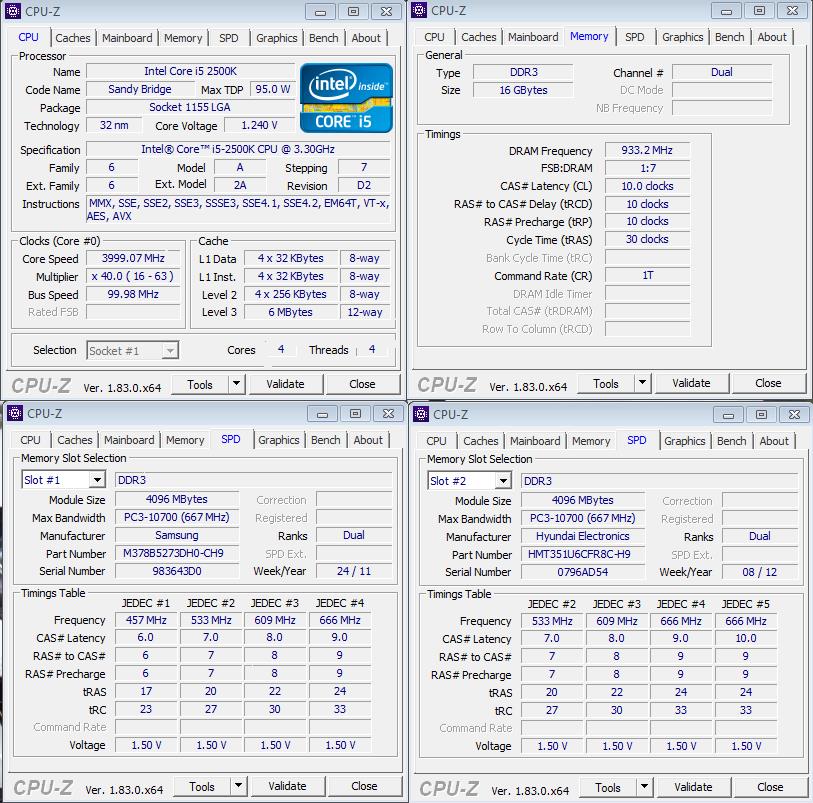Expand Tools arrow in the CPU tab window
The width and height of the screenshot is (813, 803).
tap(236, 384)
